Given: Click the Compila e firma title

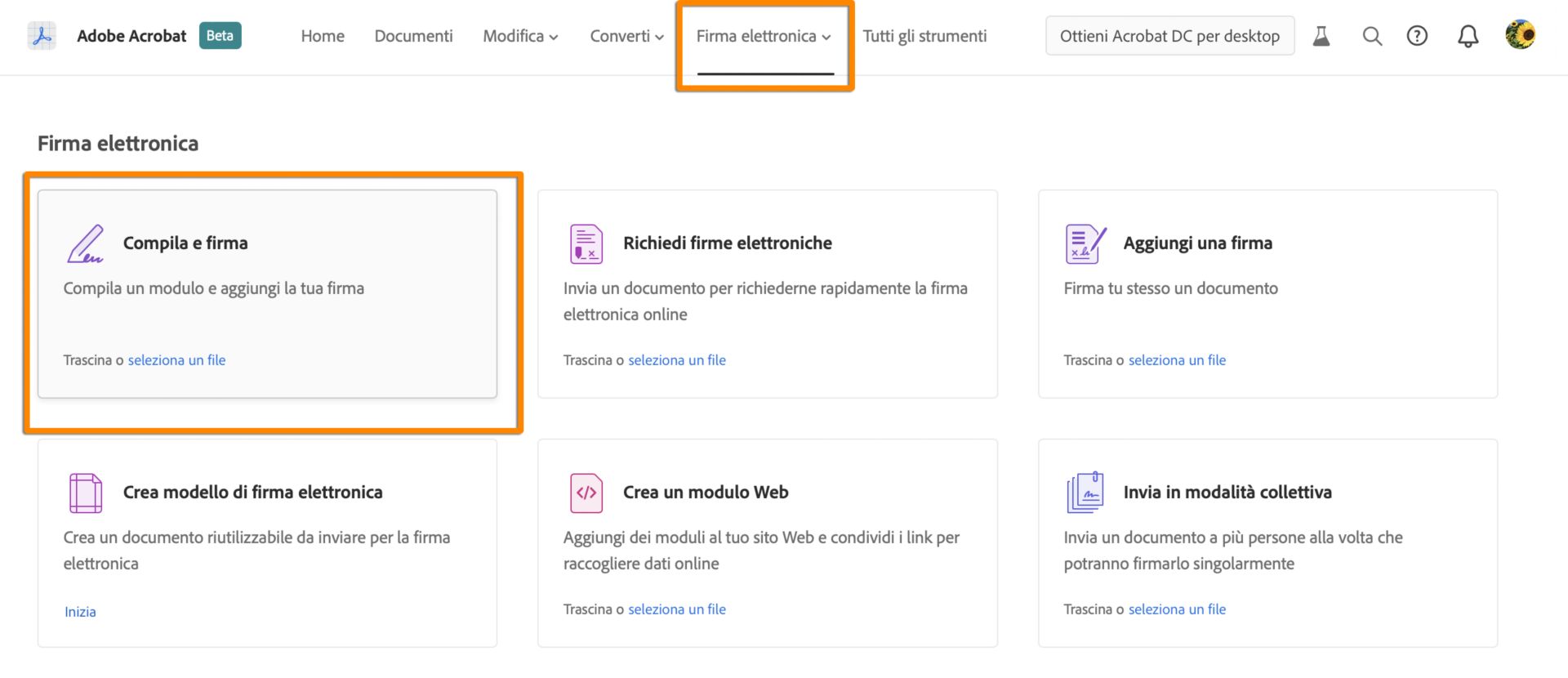Looking at the screenshot, I should click(x=185, y=243).
